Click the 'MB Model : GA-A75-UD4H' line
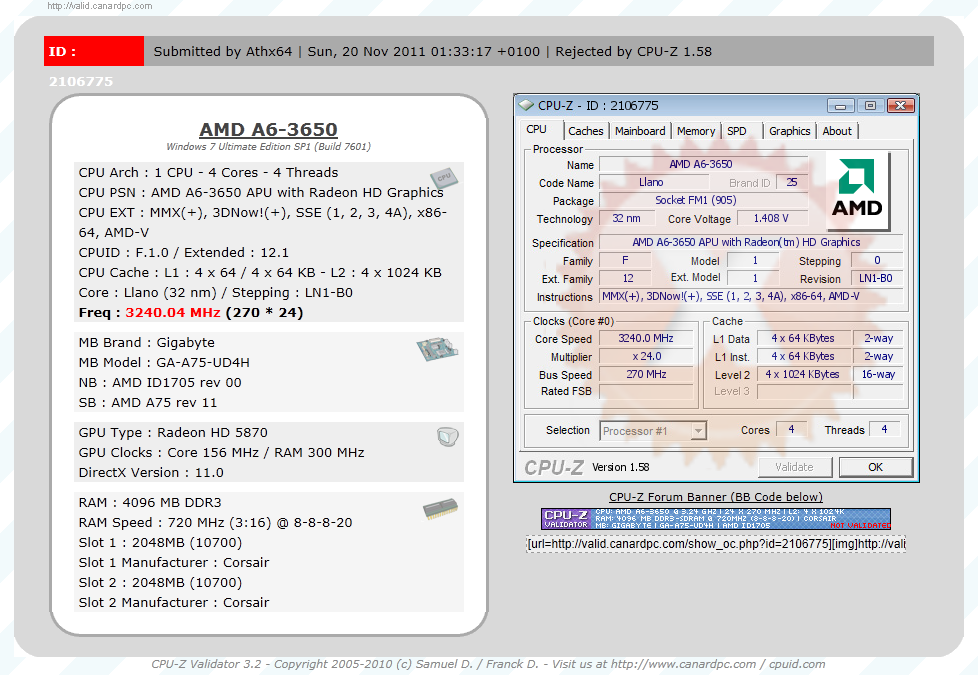978x675 pixels. point(164,362)
